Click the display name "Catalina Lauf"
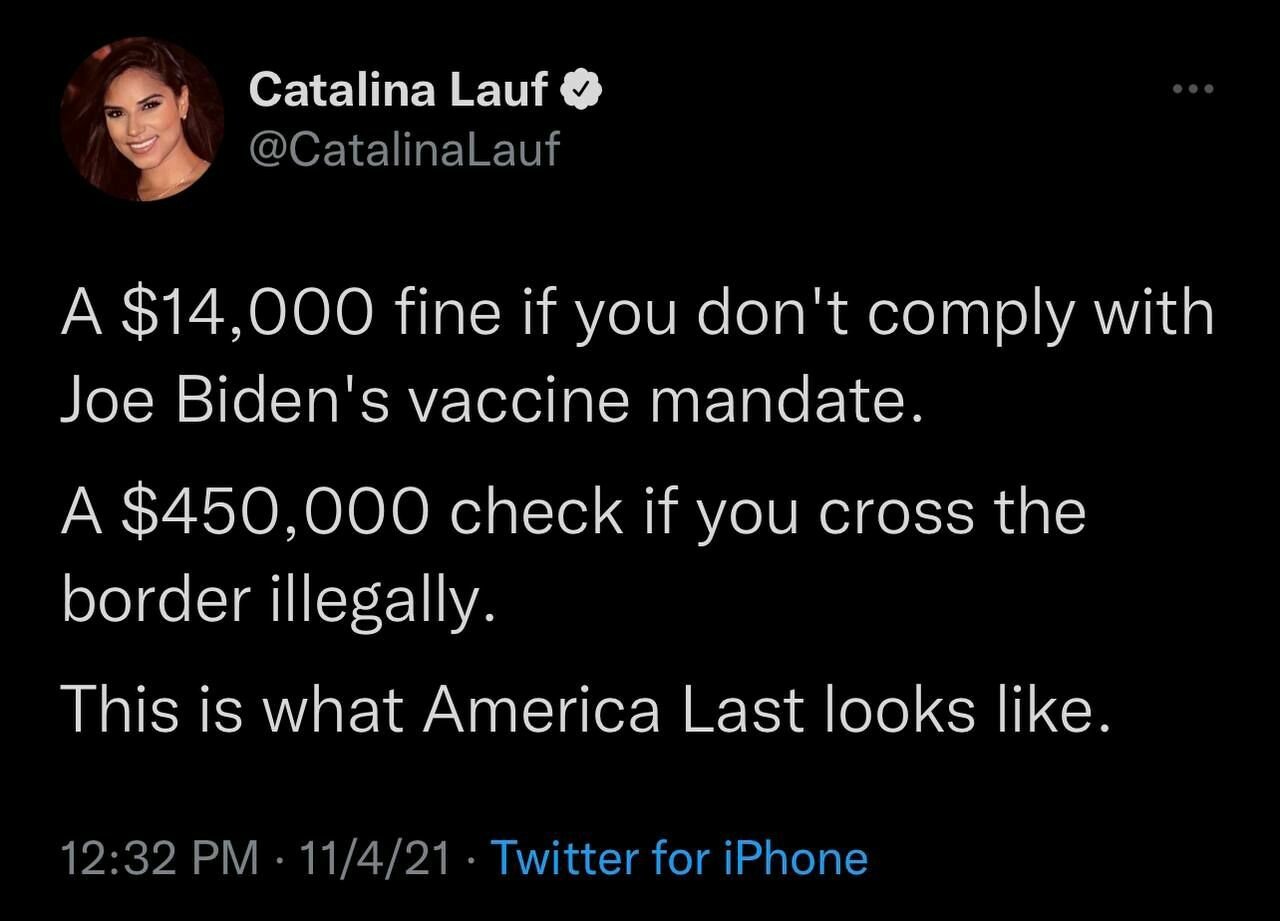1280x921 pixels. [x=399, y=90]
